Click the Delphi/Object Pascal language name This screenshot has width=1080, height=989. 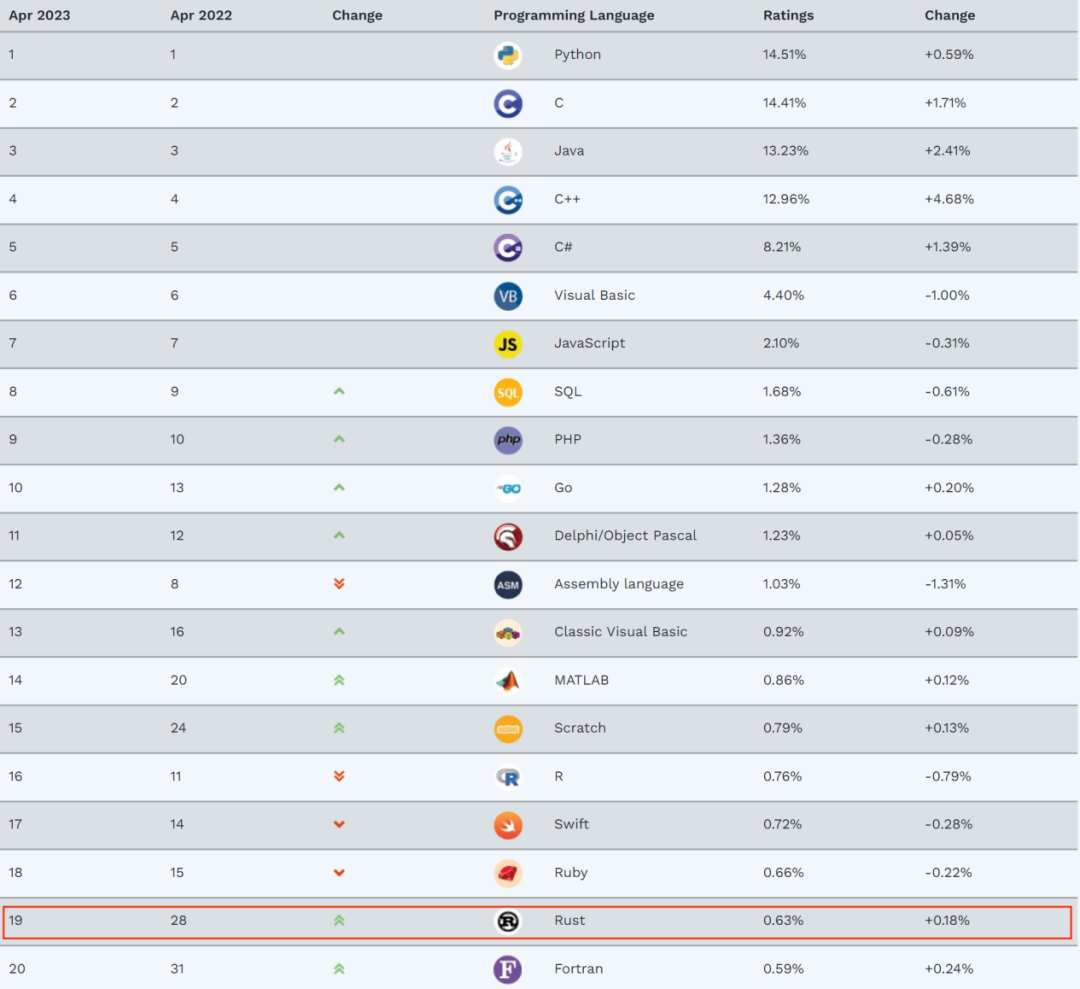point(625,536)
